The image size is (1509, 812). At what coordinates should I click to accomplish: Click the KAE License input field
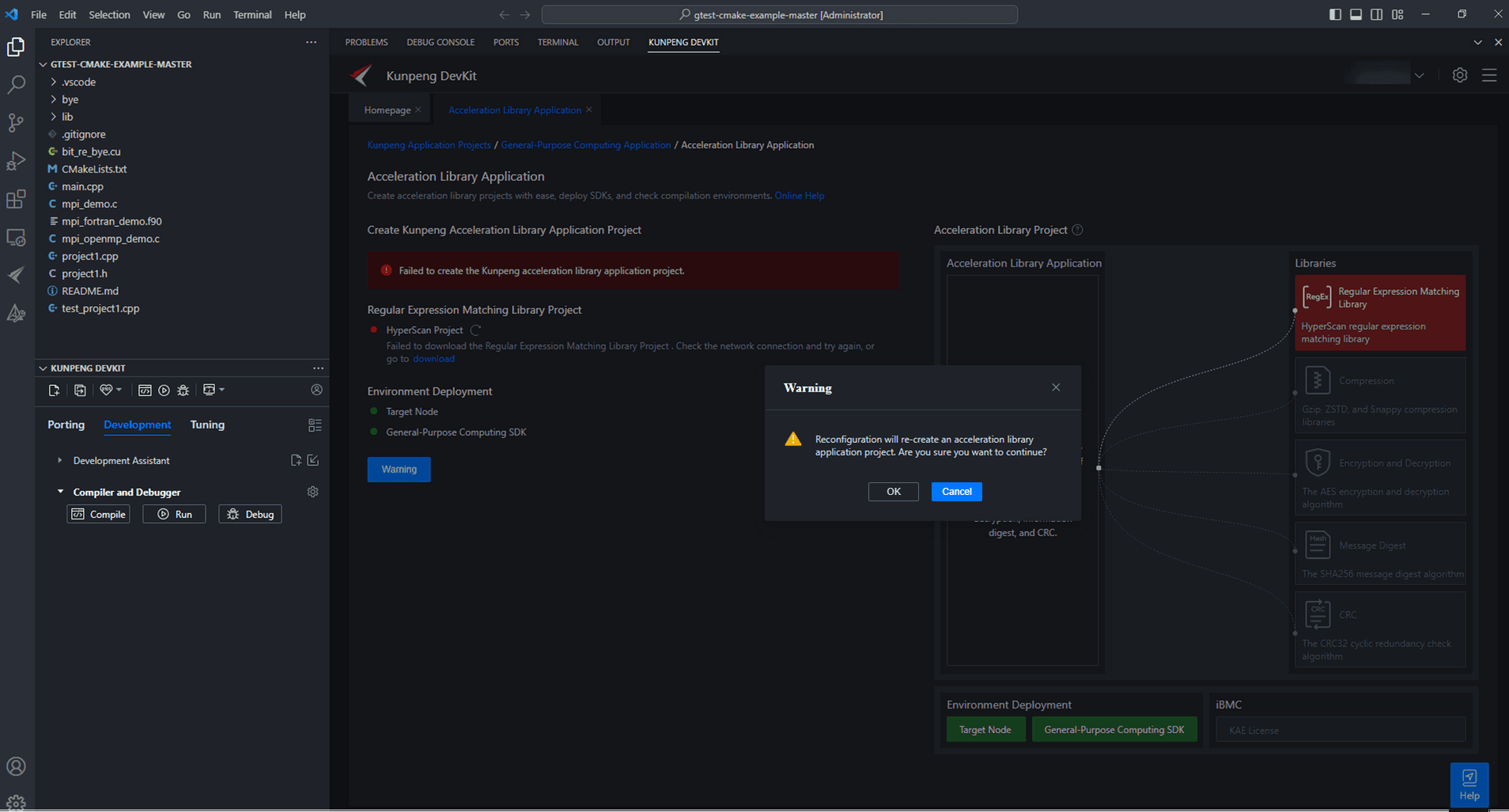click(1341, 730)
